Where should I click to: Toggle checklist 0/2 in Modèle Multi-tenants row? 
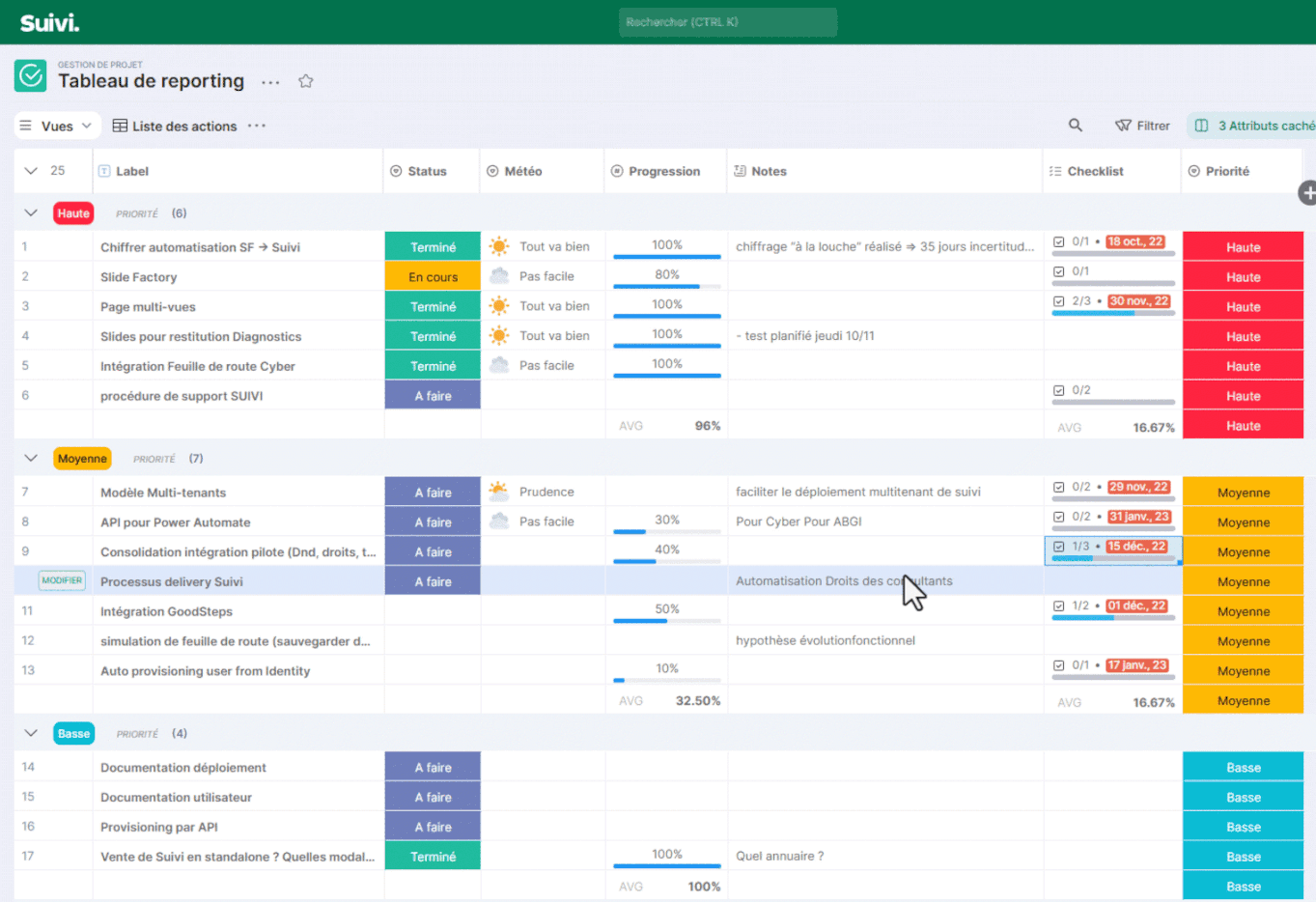click(x=1059, y=487)
